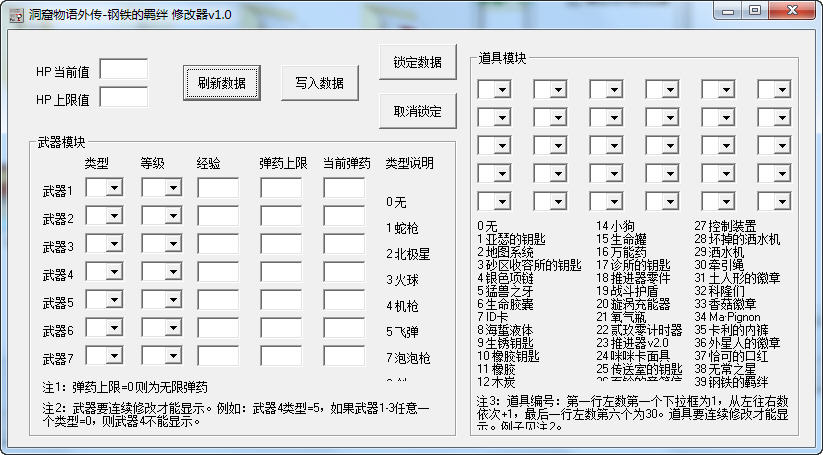The image size is (823, 455).
Task: Click the 当前弹药 field for 武器4
Action: pos(344,271)
